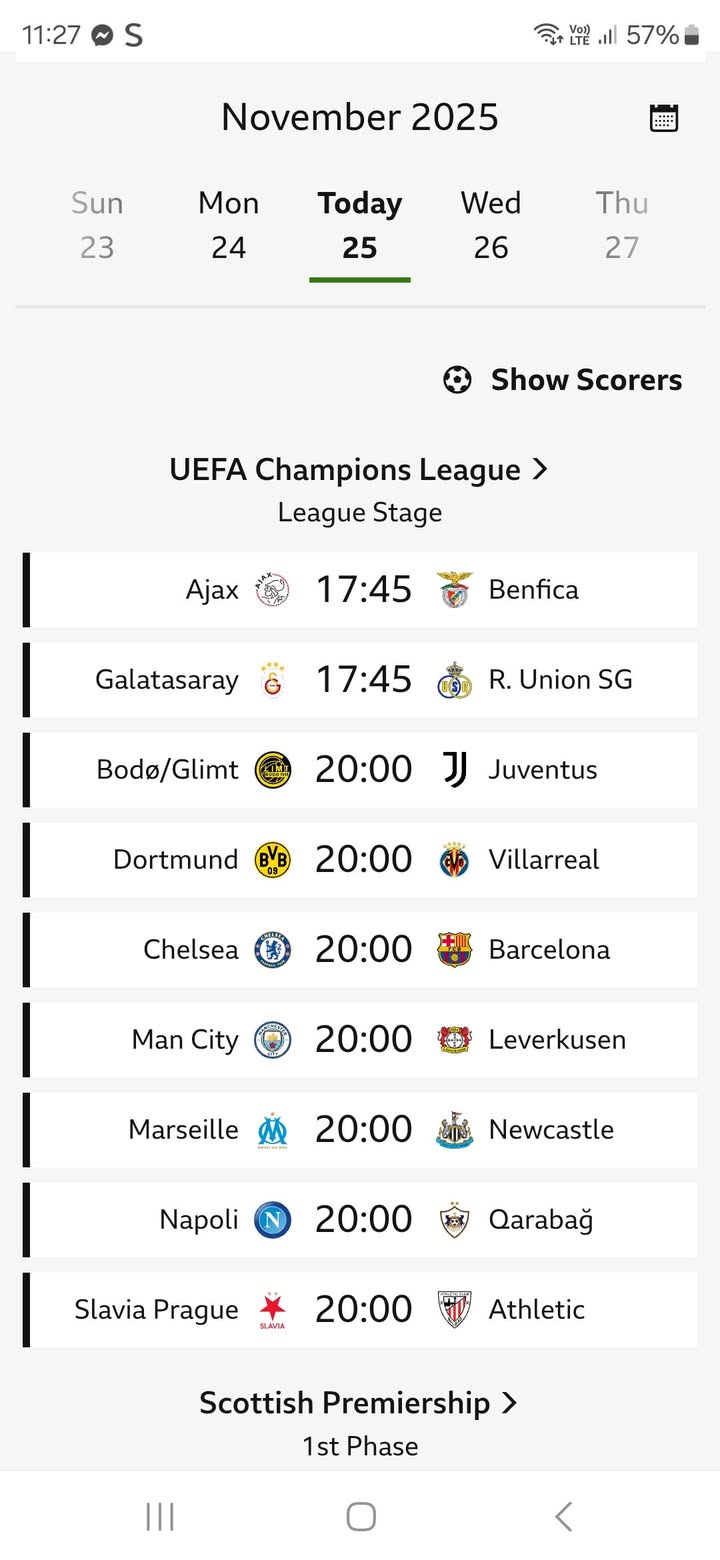Expand Scottish Premiership chevron

click(510, 1403)
